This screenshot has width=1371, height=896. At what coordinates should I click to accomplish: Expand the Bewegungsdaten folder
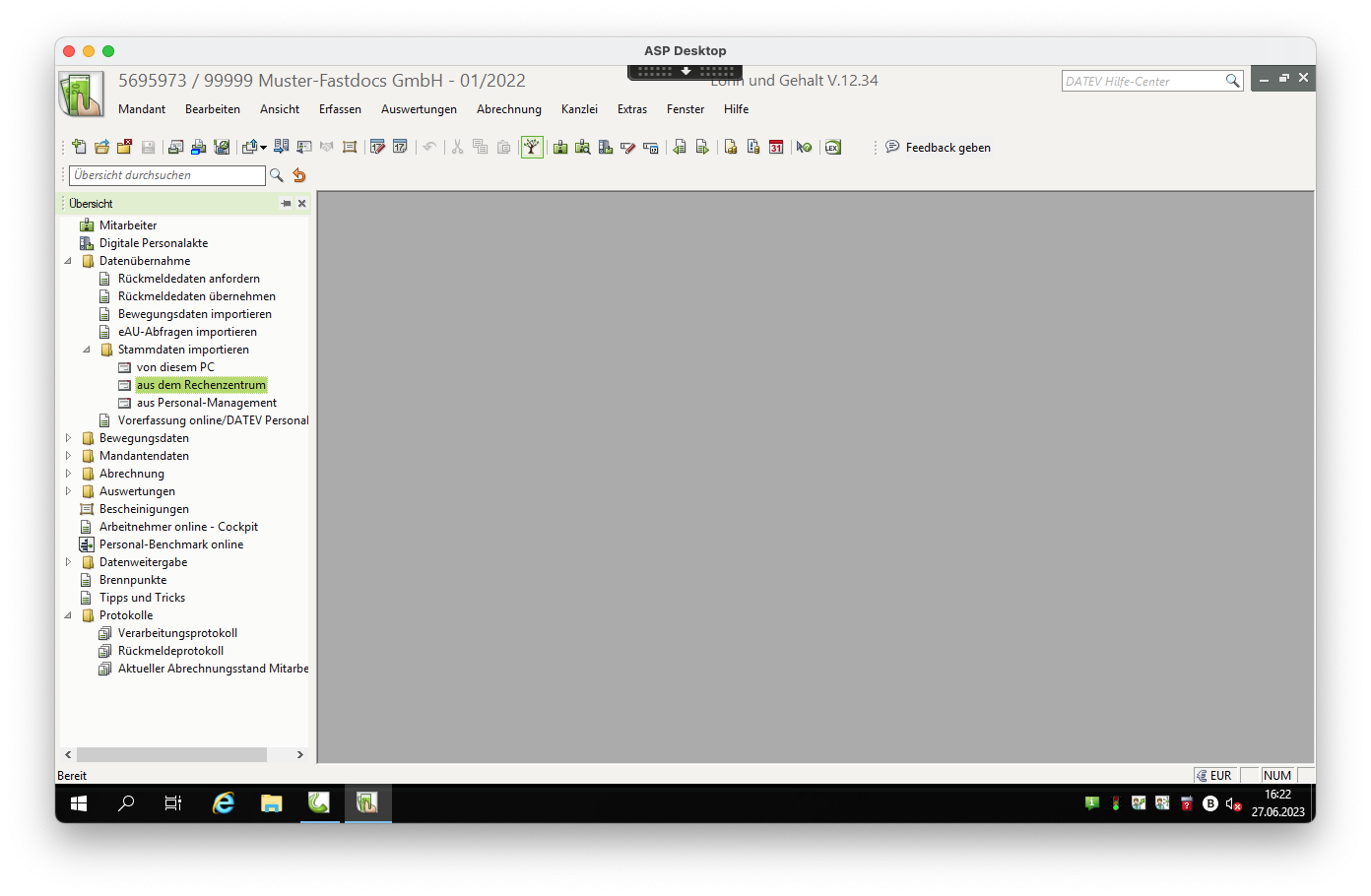[68, 438]
